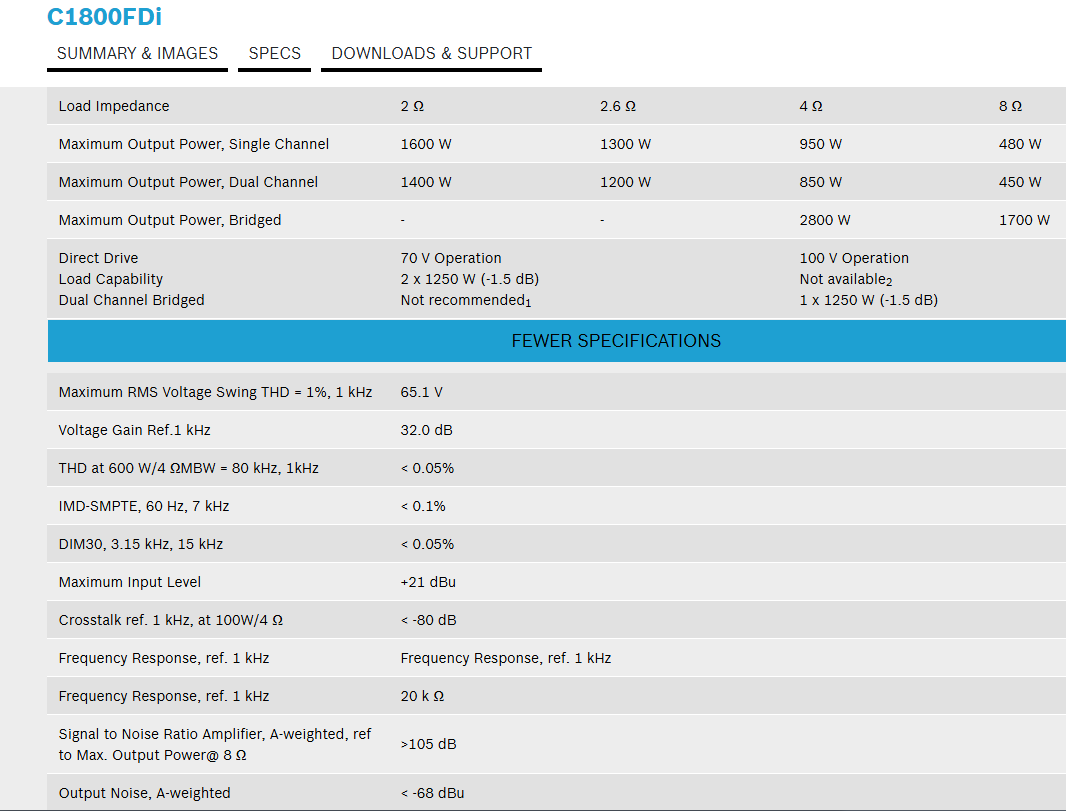Image resolution: width=1066 pixels, height=811 pixels.
Task: Click 'DIM30, 3.15 kHz, 15 kHz' label
Action: tap(141, 545)
